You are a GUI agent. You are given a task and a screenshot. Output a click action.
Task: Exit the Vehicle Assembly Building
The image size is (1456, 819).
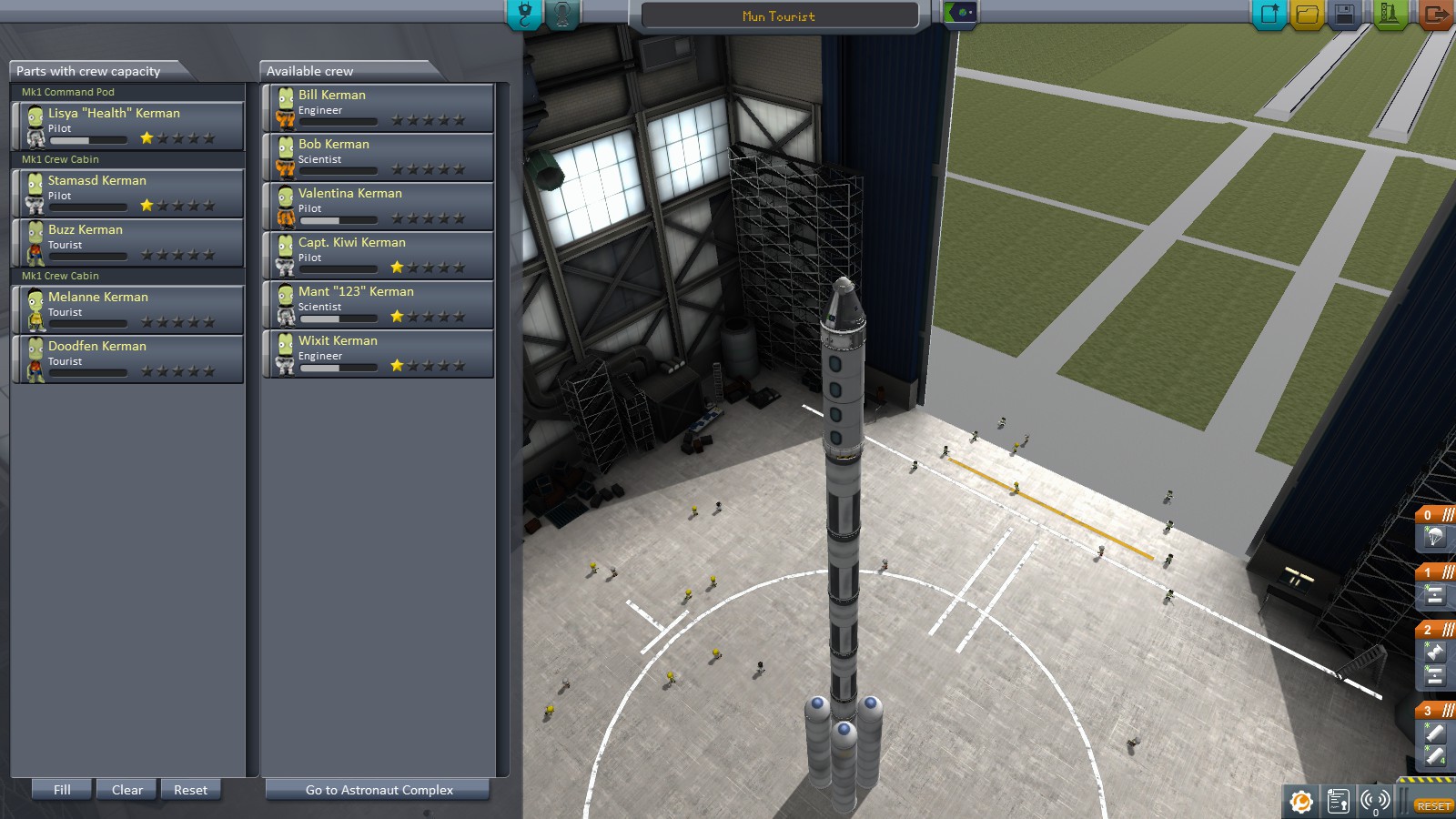coord(1435,15)
